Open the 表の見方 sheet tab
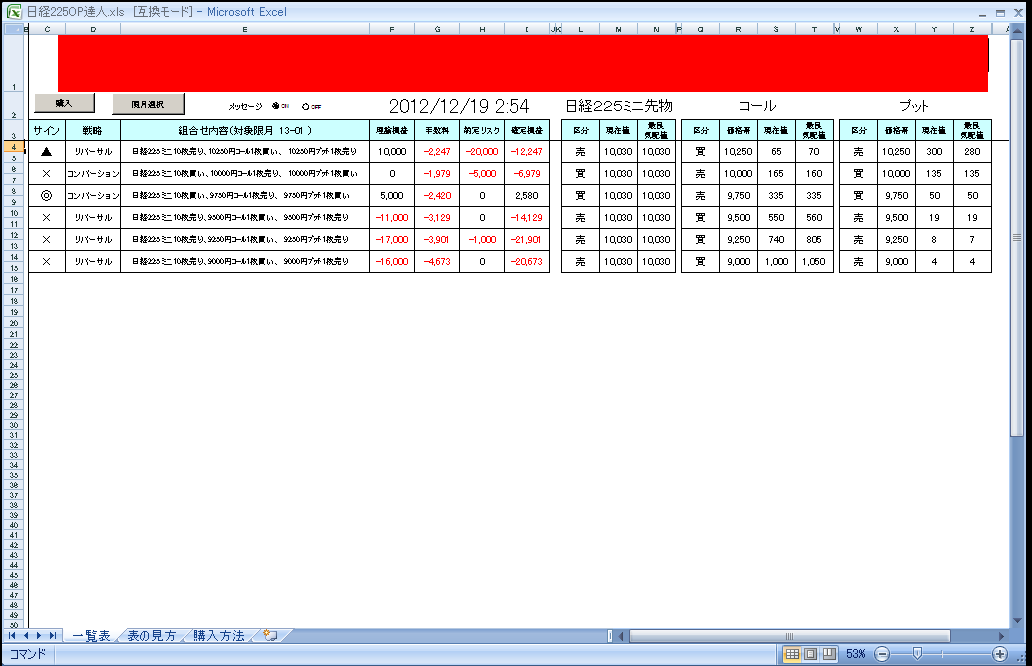This screenshot has width=1032, height=666. [x=151, y=636]
